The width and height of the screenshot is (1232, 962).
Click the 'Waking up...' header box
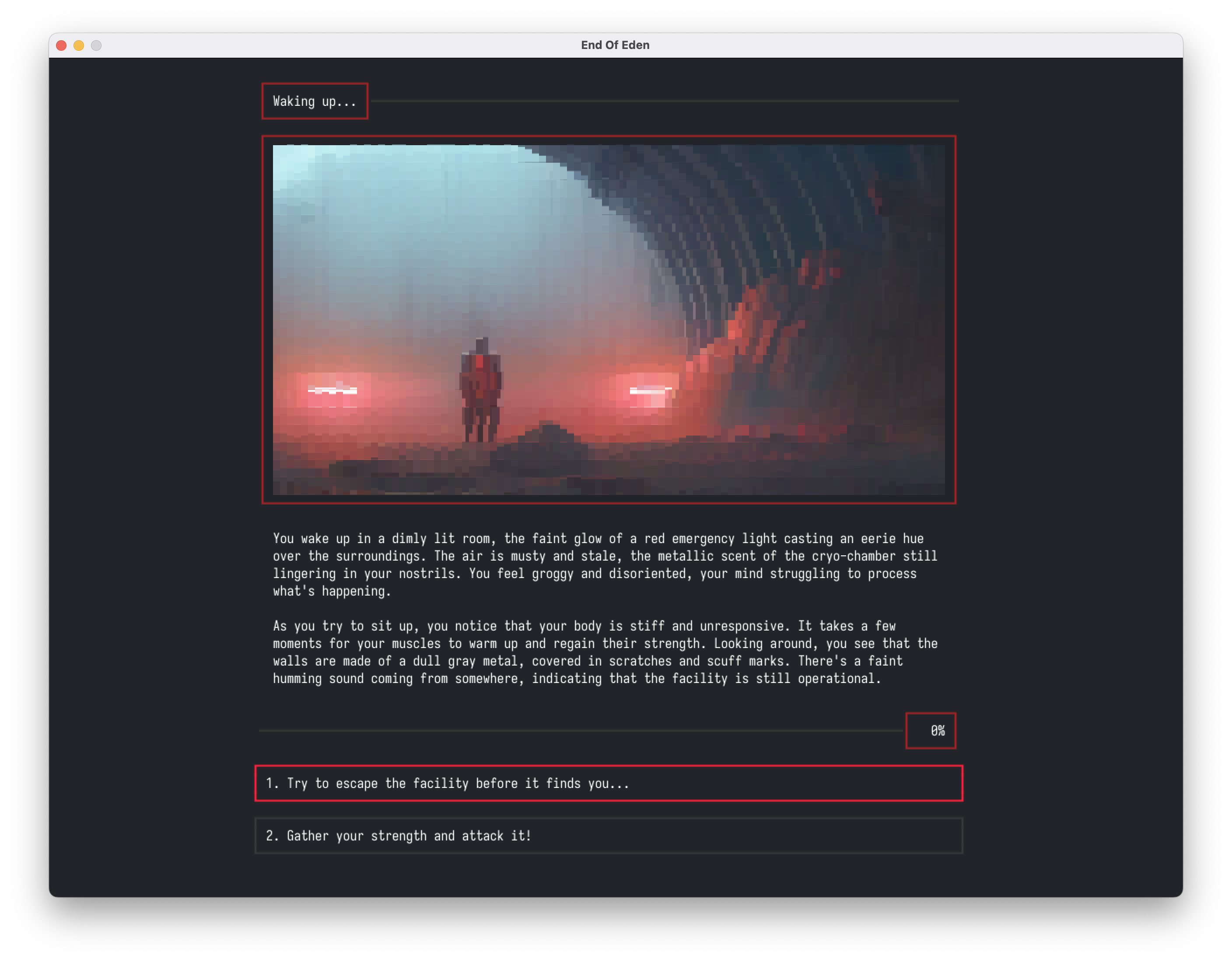coord(315,101)
